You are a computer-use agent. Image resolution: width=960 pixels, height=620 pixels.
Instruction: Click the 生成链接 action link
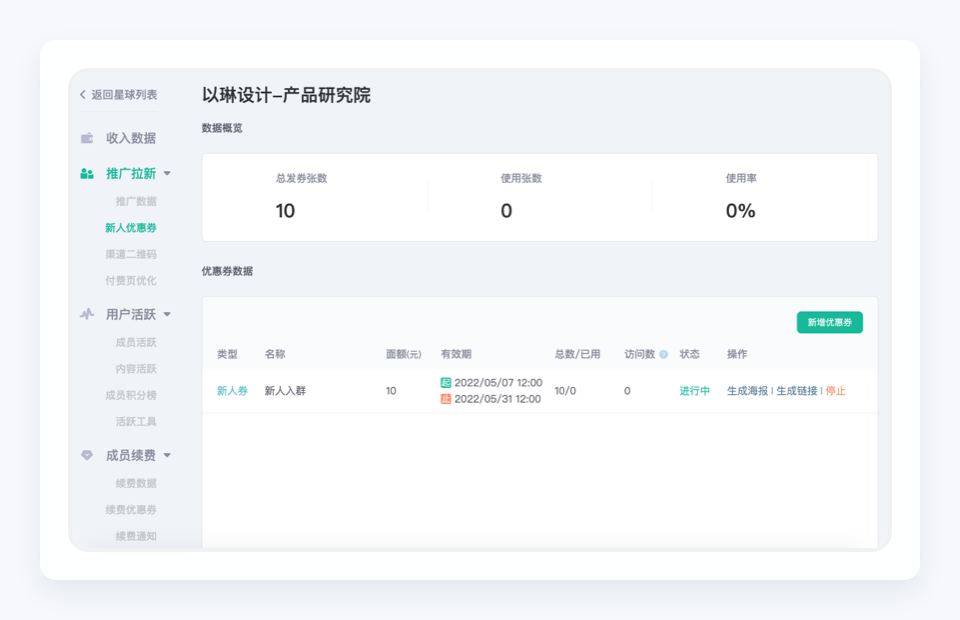pyautogui.click(x=797, y=390)
